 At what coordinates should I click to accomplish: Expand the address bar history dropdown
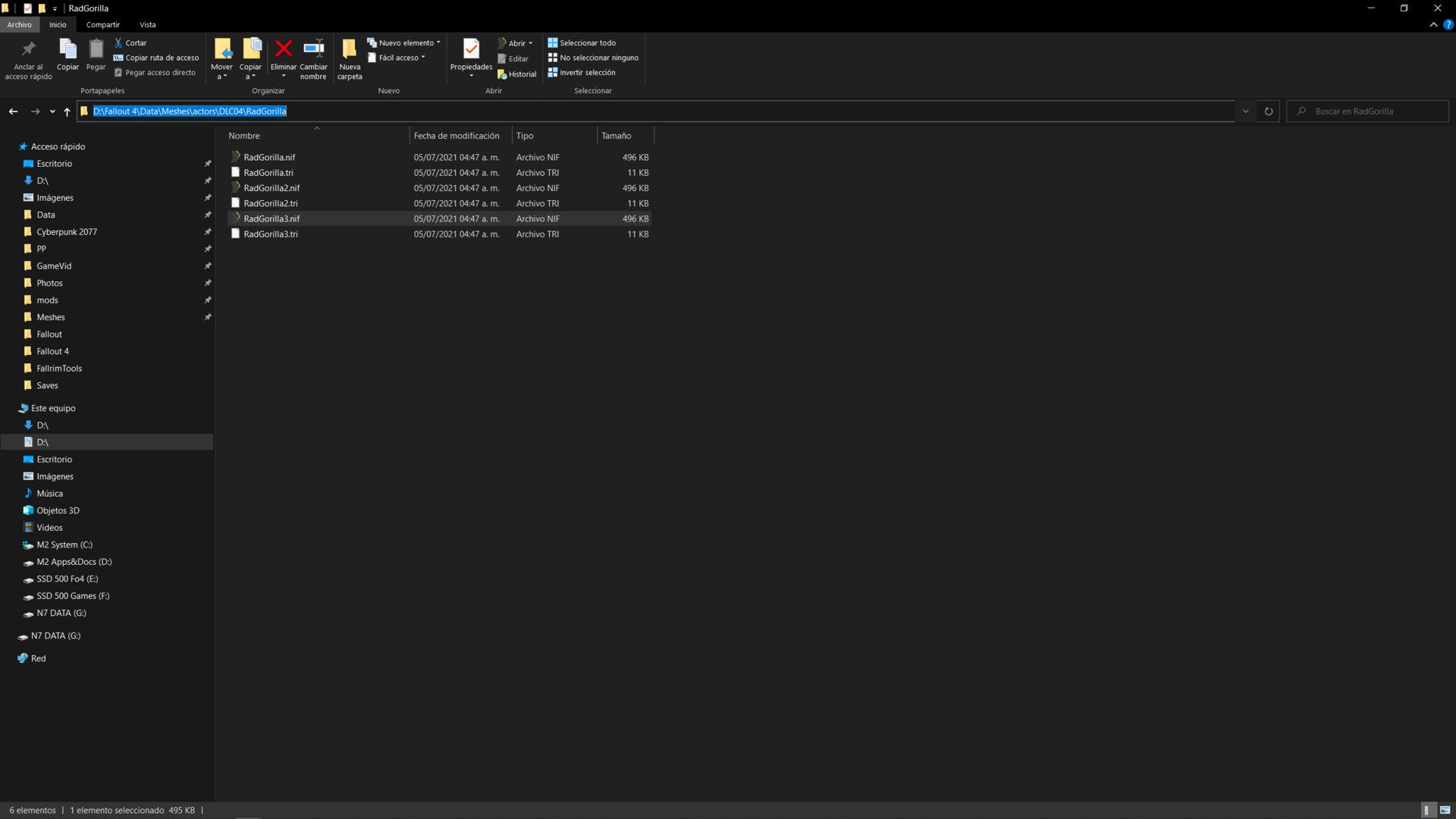coord(1245,111)
